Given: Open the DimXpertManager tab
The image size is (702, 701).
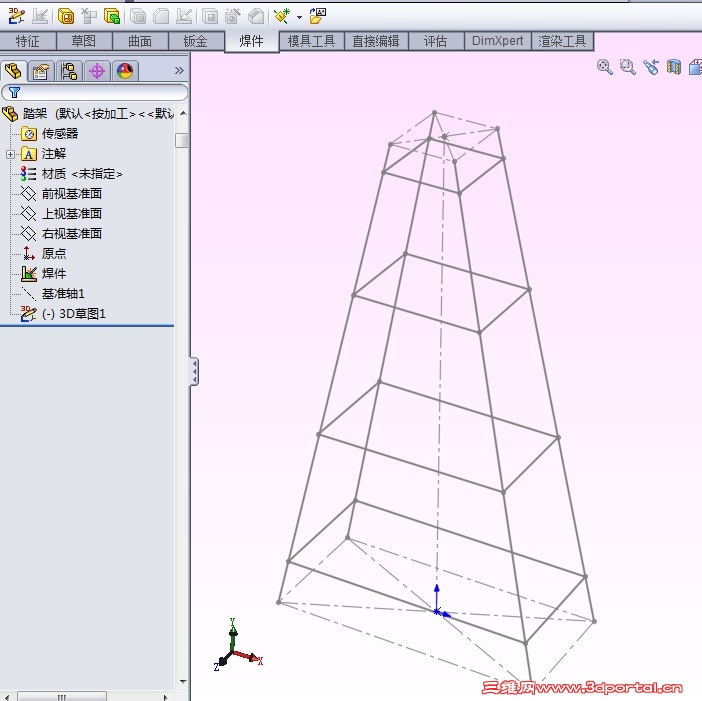Looking at the screenshot, I should 97,71.
